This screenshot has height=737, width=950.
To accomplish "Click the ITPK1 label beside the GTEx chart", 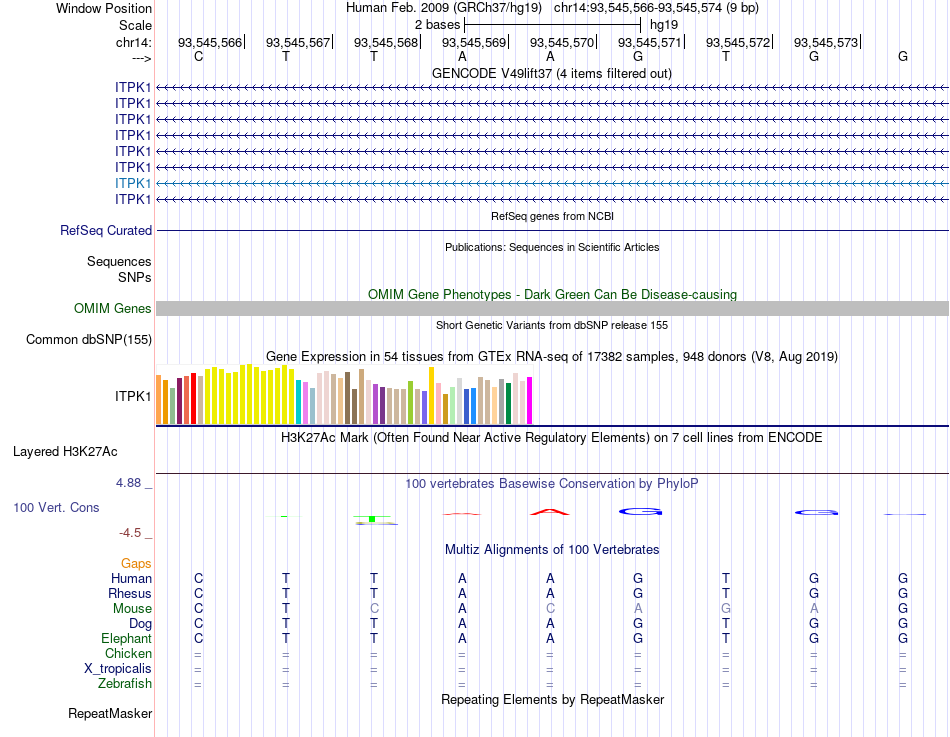I will (133, 396).
